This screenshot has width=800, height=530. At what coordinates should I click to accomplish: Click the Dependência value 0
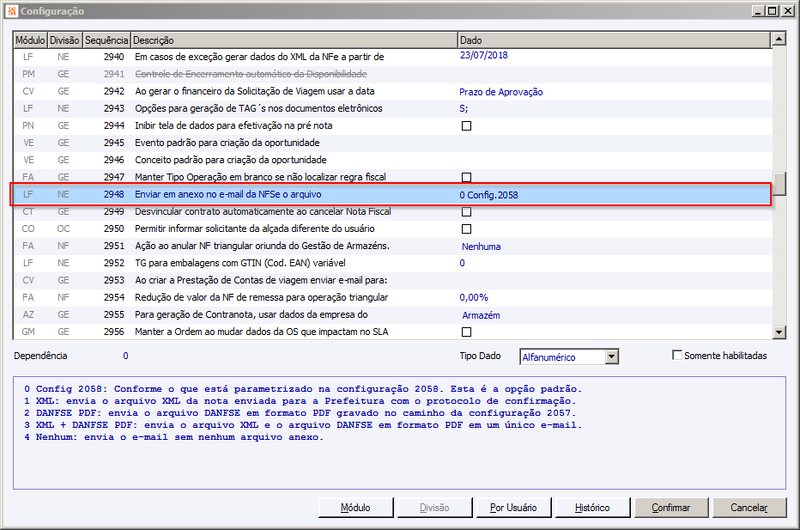(126, 356)
